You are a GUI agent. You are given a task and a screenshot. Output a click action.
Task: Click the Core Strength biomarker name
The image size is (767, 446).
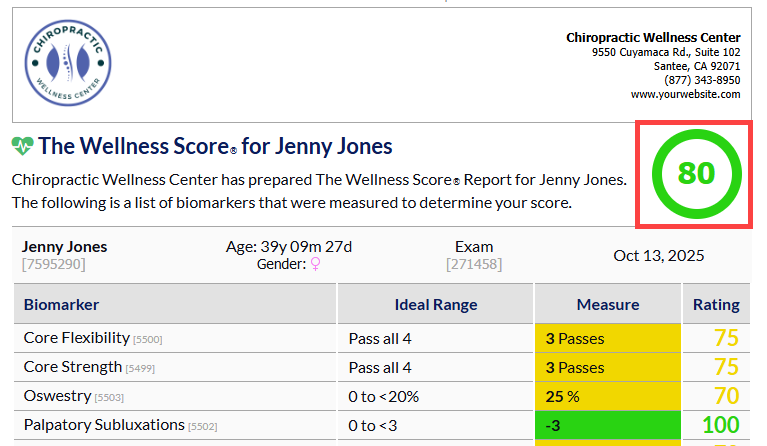[72, 367]
